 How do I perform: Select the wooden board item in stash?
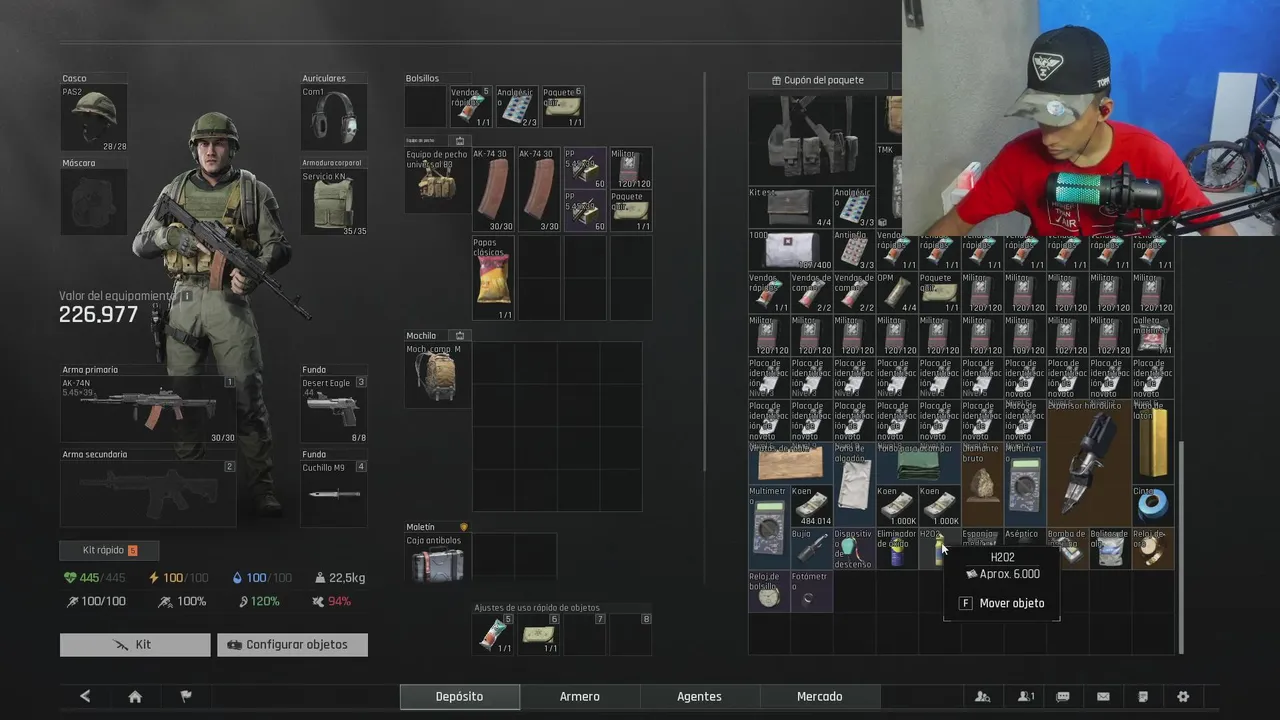point(790,463)
